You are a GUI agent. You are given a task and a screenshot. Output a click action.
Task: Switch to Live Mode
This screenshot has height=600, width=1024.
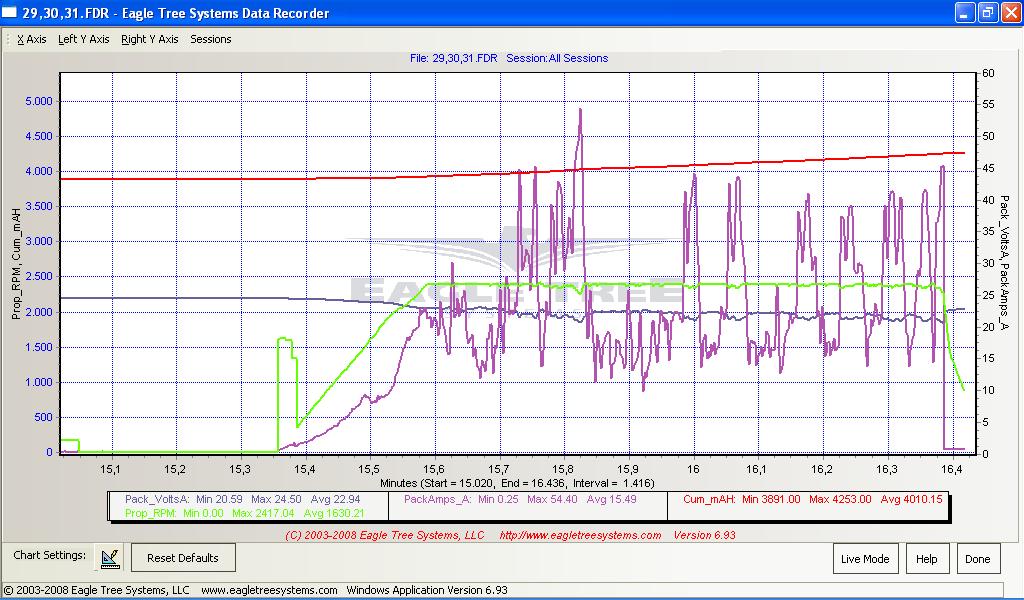point(866,558)
